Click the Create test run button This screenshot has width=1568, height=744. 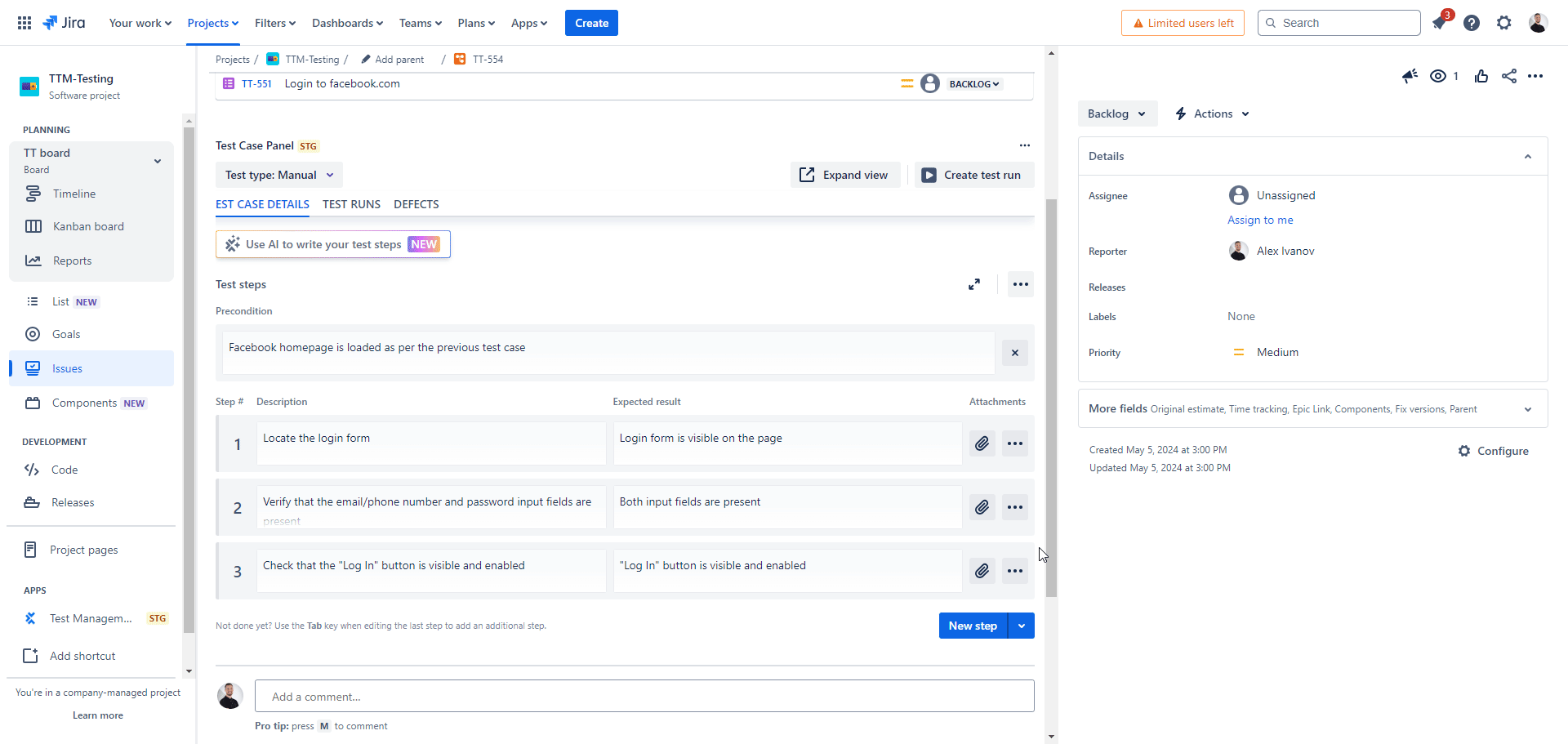(x=973, y=175)
